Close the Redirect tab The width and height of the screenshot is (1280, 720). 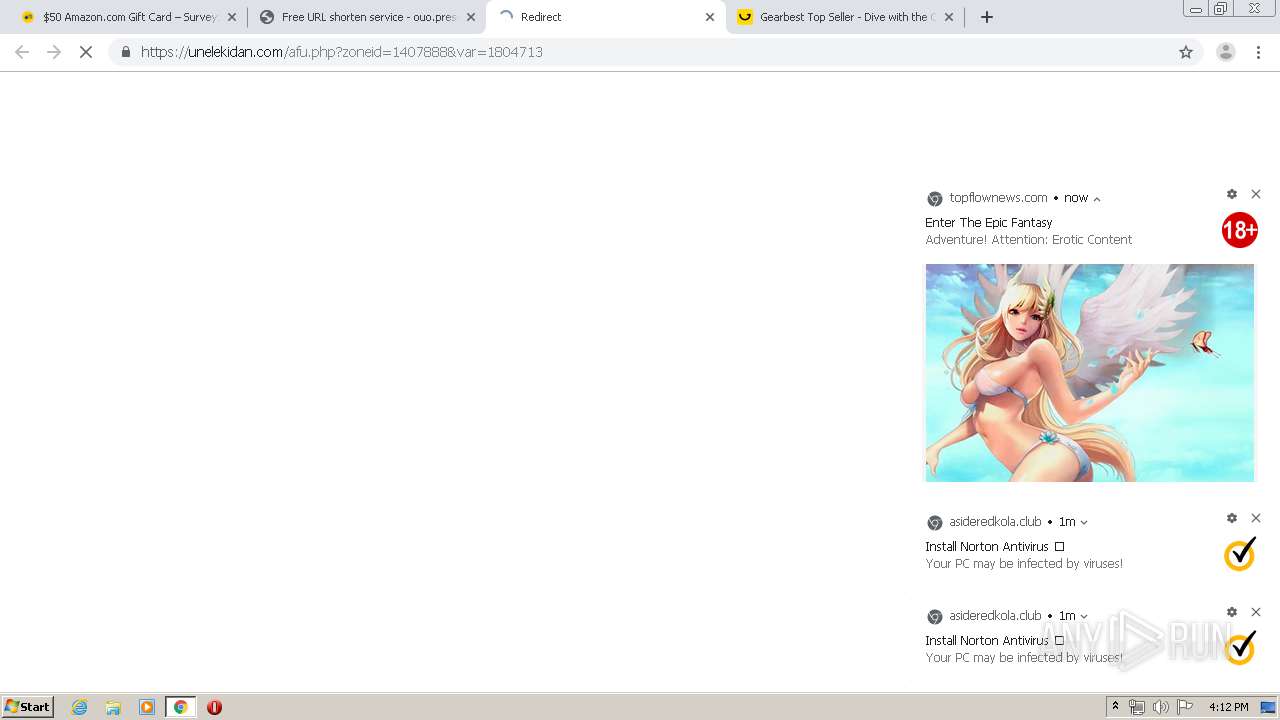(x=710, y=17)
